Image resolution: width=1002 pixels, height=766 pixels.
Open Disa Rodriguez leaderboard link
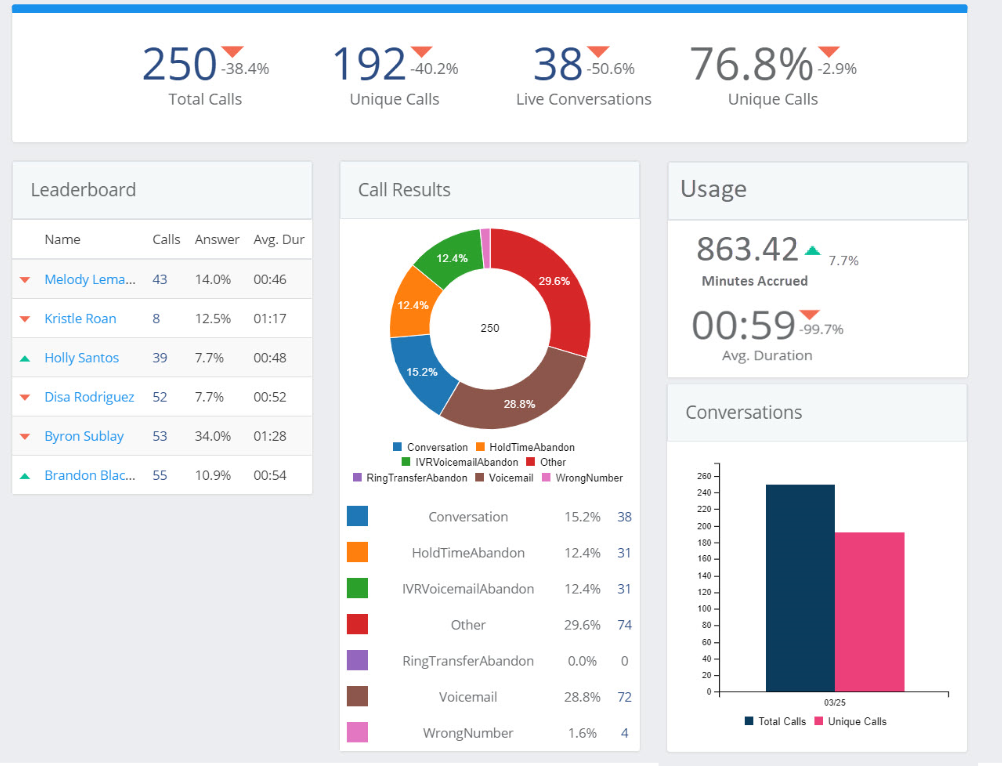coord(89,397)
